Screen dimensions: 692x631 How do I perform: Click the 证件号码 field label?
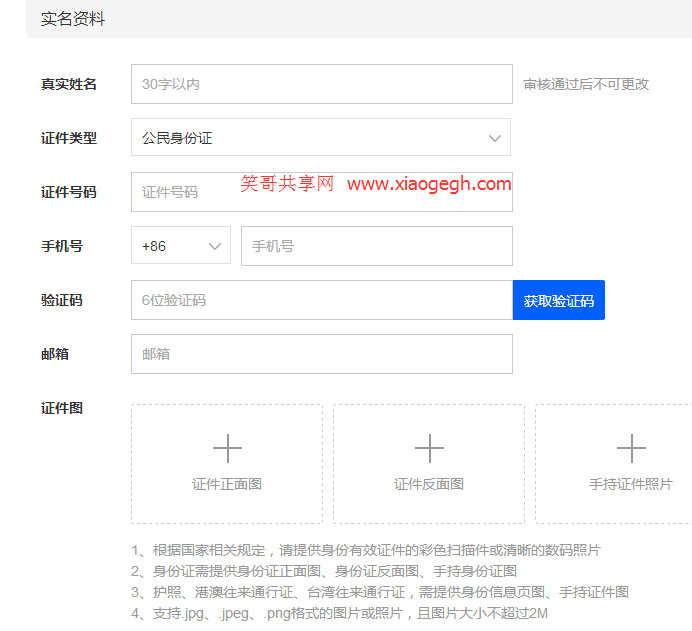tap(69, 192)
